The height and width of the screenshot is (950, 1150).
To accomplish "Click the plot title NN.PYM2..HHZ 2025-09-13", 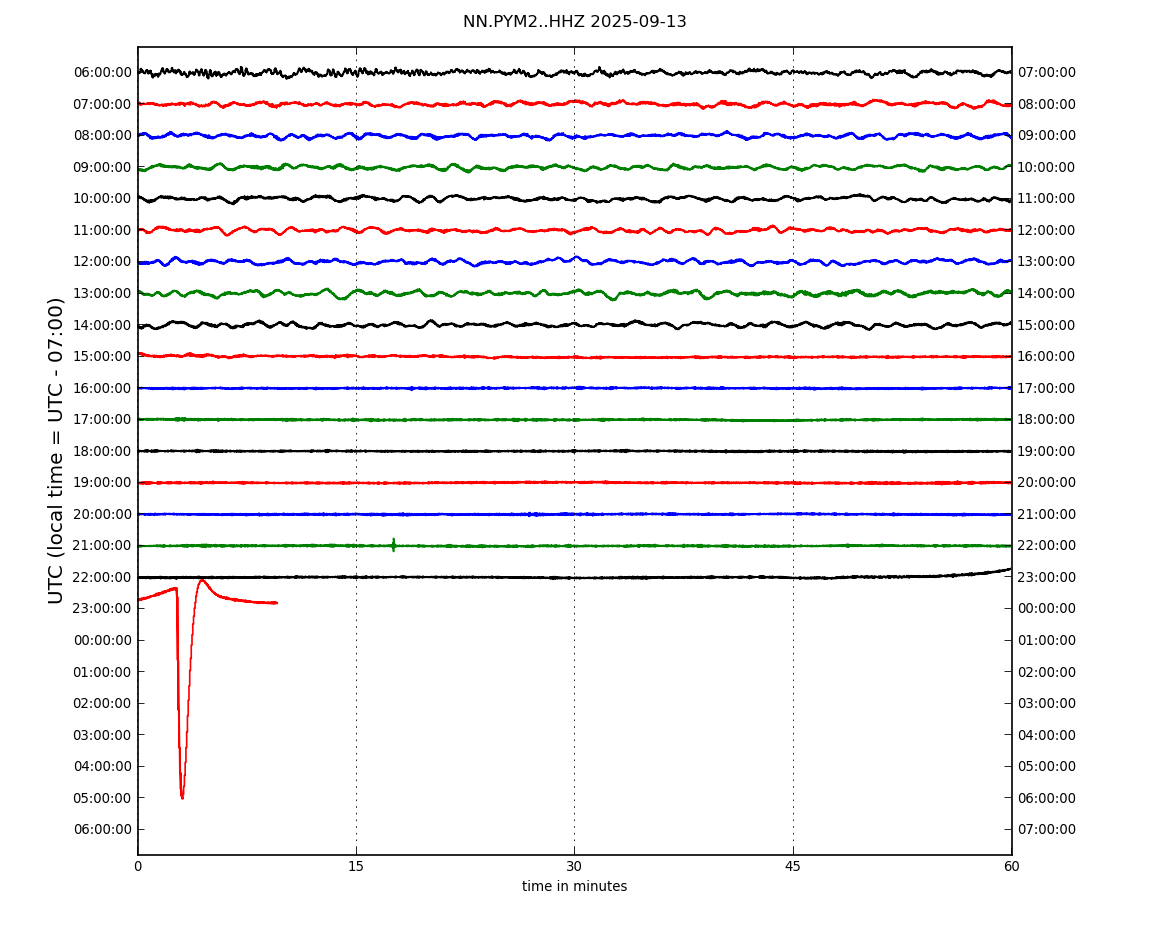I will pos(574,22).
